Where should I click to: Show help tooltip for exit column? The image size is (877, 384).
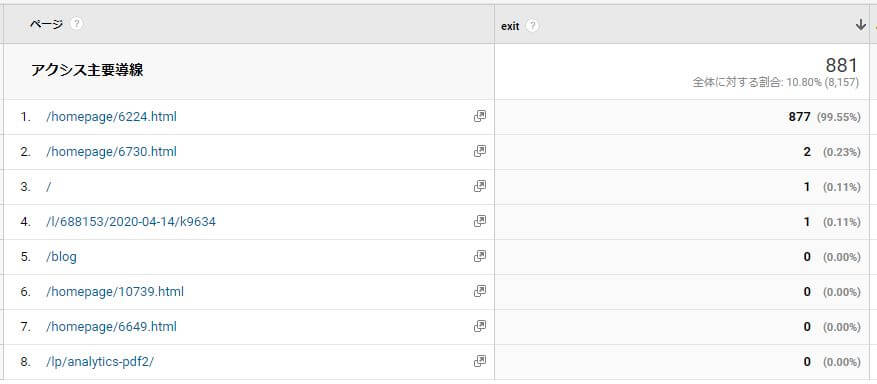[532, 26]
